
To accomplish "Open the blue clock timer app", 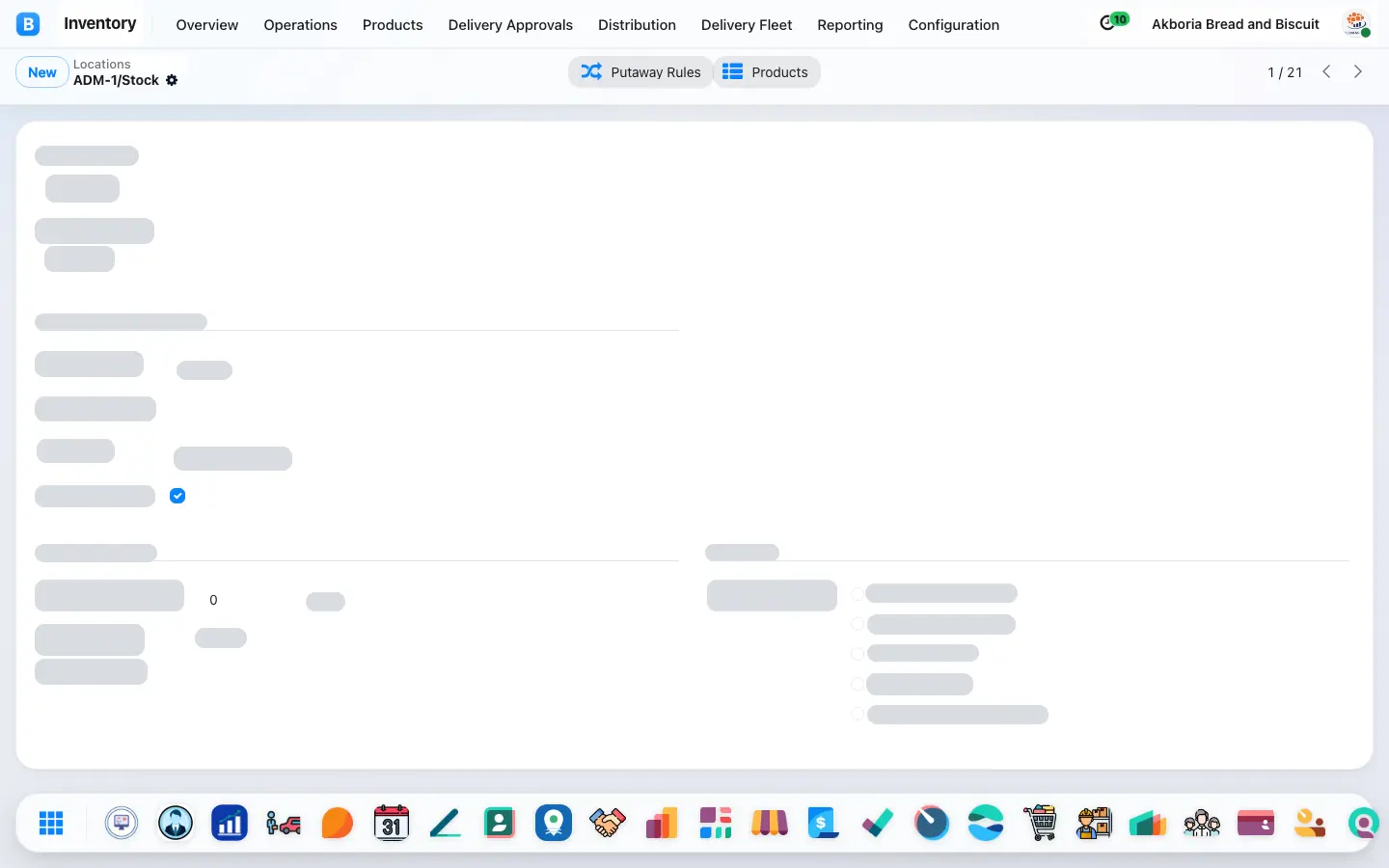I will 932,823.
